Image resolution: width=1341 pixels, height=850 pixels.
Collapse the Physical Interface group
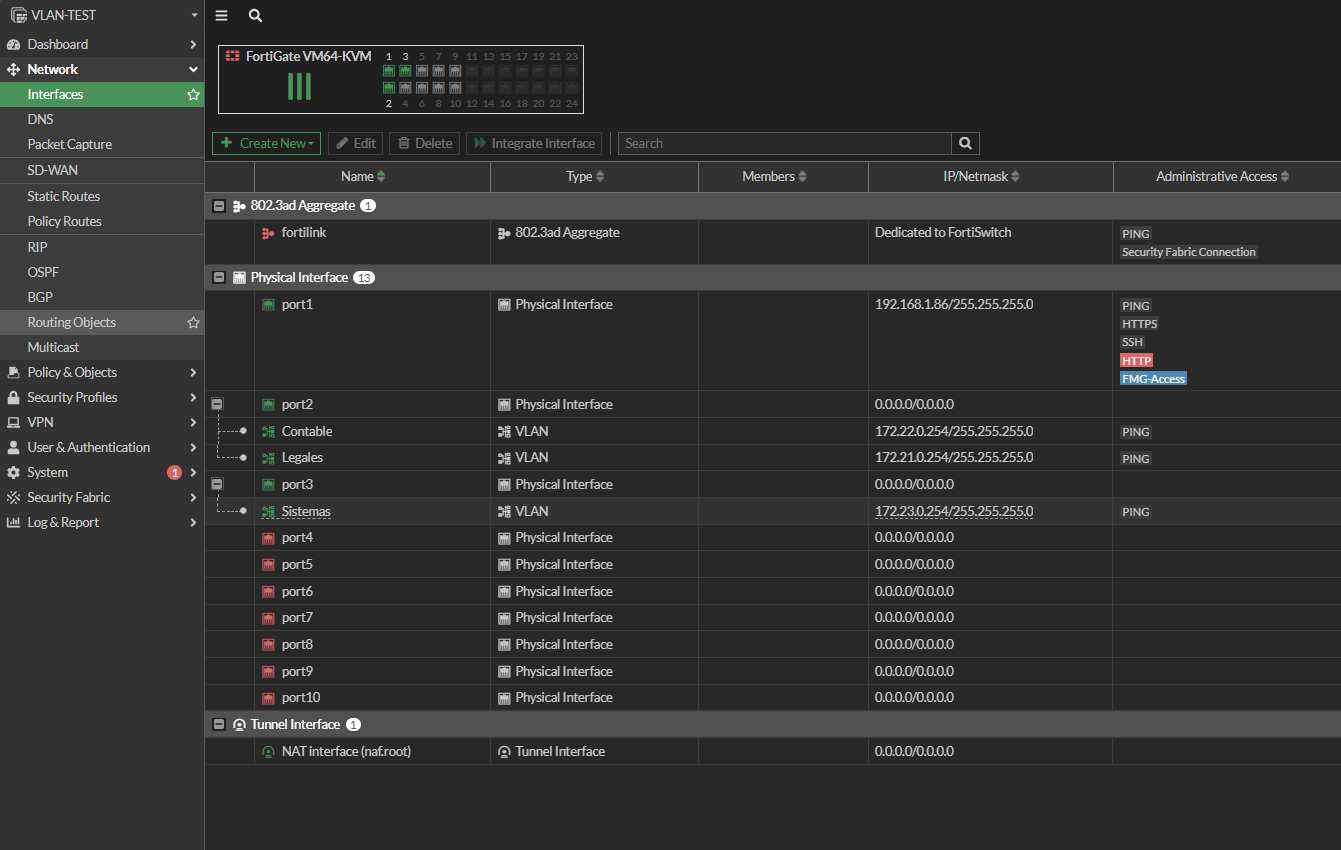pyautogui.click(x=219, y=278)
